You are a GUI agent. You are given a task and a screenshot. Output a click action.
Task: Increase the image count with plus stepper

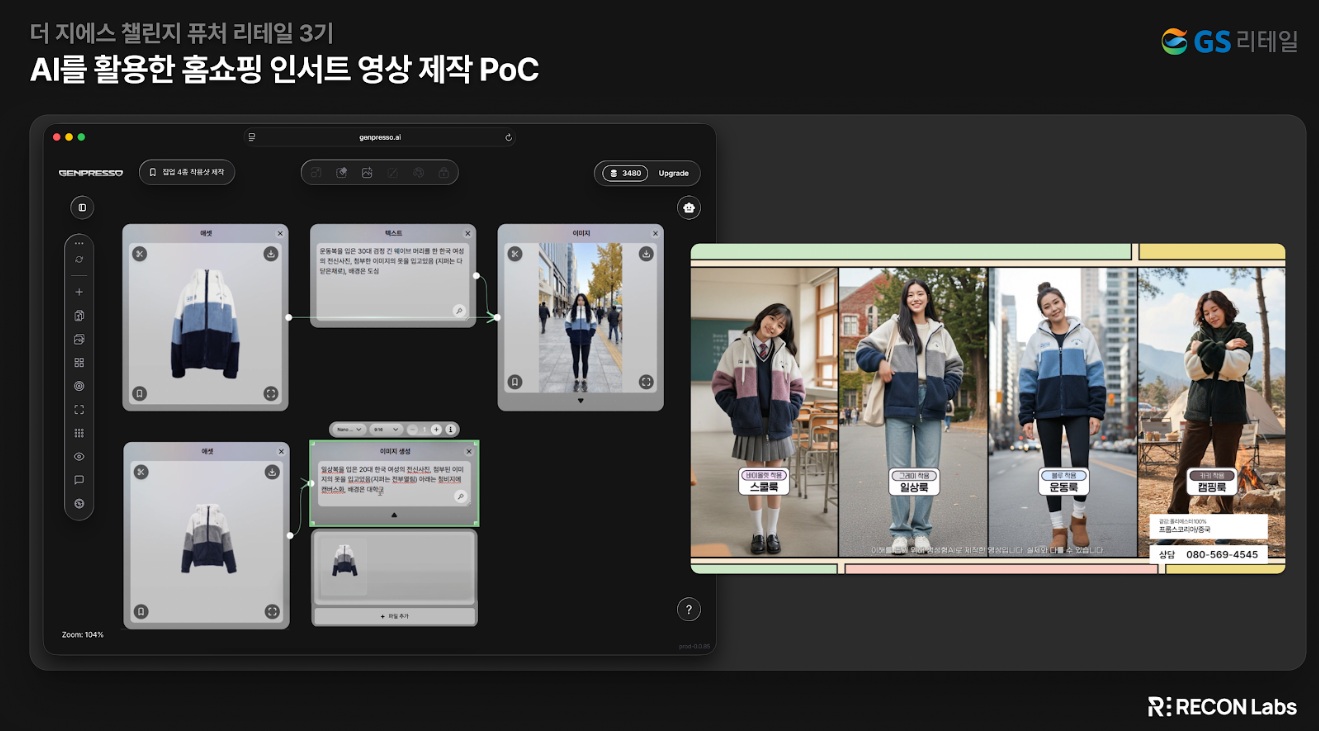click(436, 429)
